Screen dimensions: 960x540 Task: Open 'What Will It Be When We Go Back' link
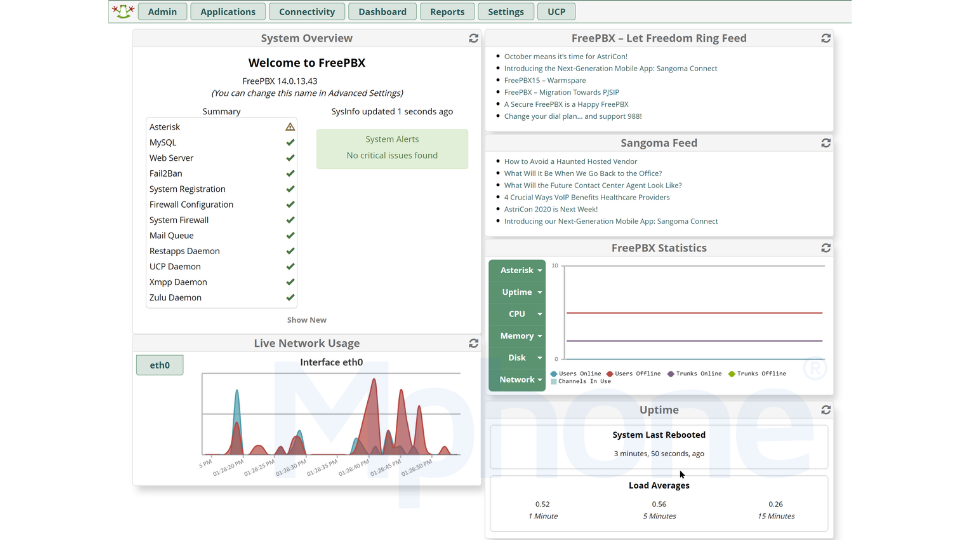point(583,173)
